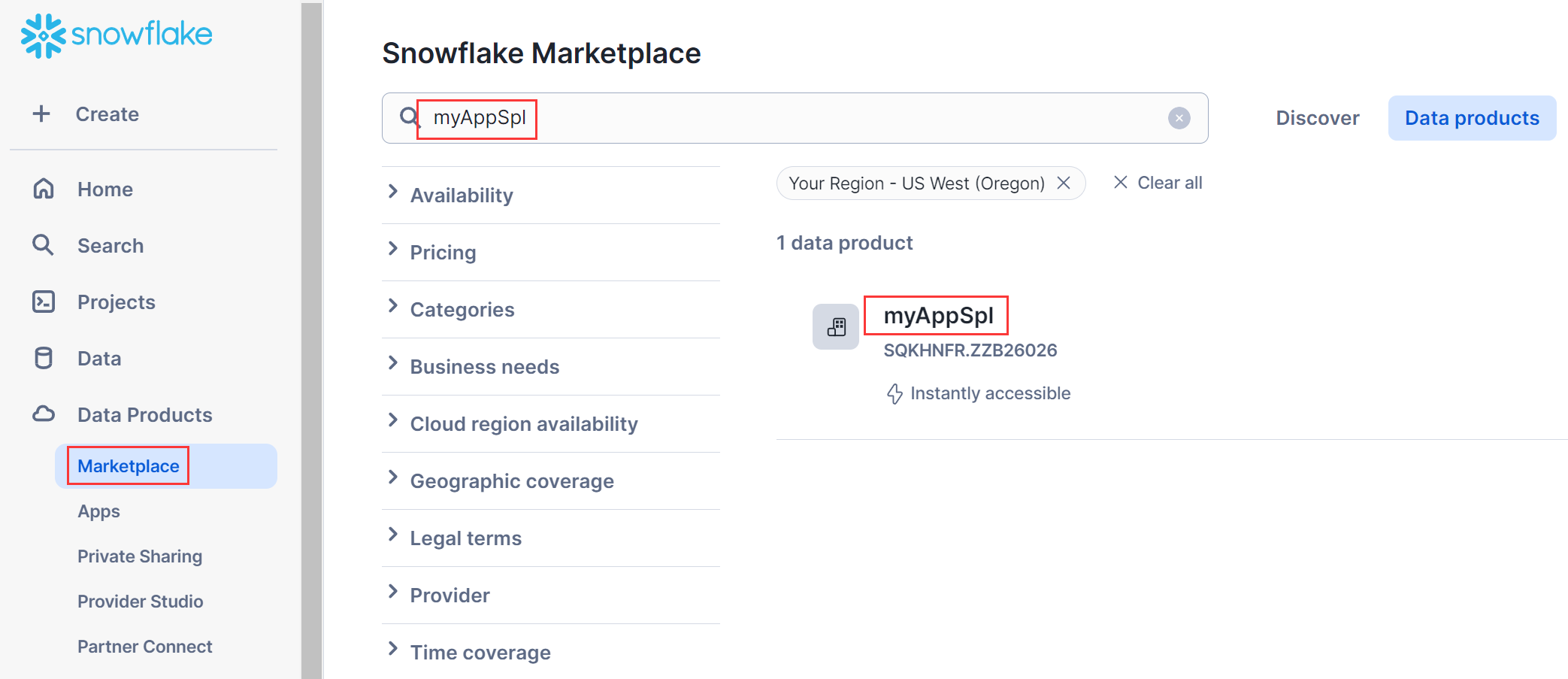Remove the US West region filter chip
The height and width of the screenshot is (679, 1568).
(x=1064, y=183)
